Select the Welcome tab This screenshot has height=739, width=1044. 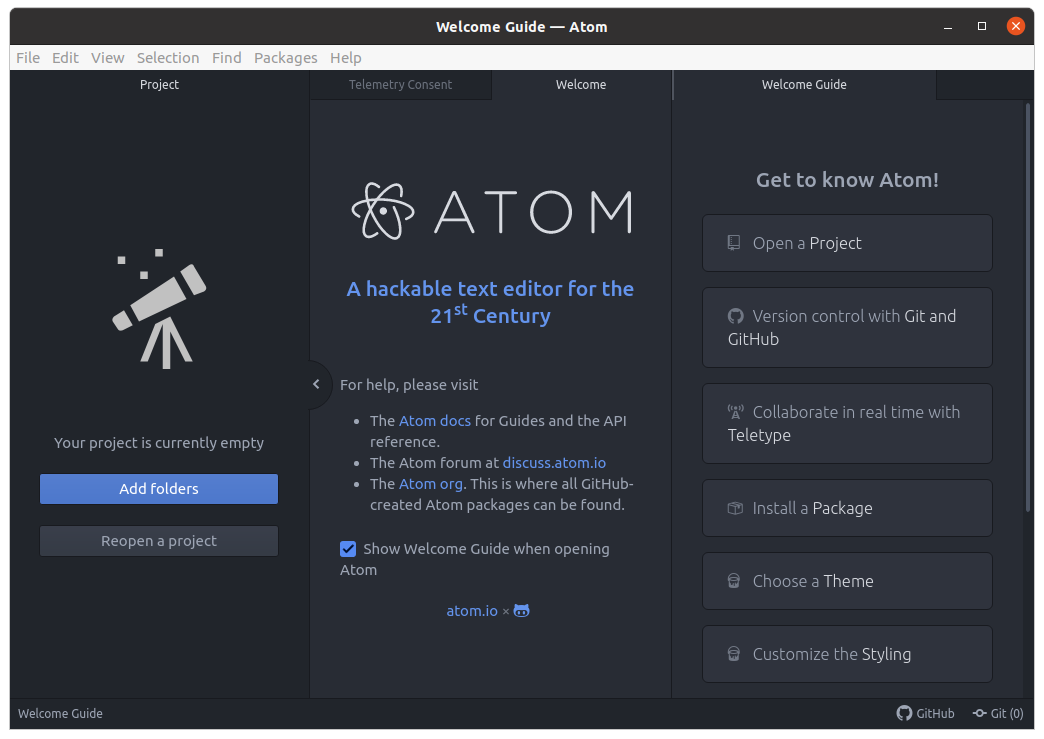[581, 85]
